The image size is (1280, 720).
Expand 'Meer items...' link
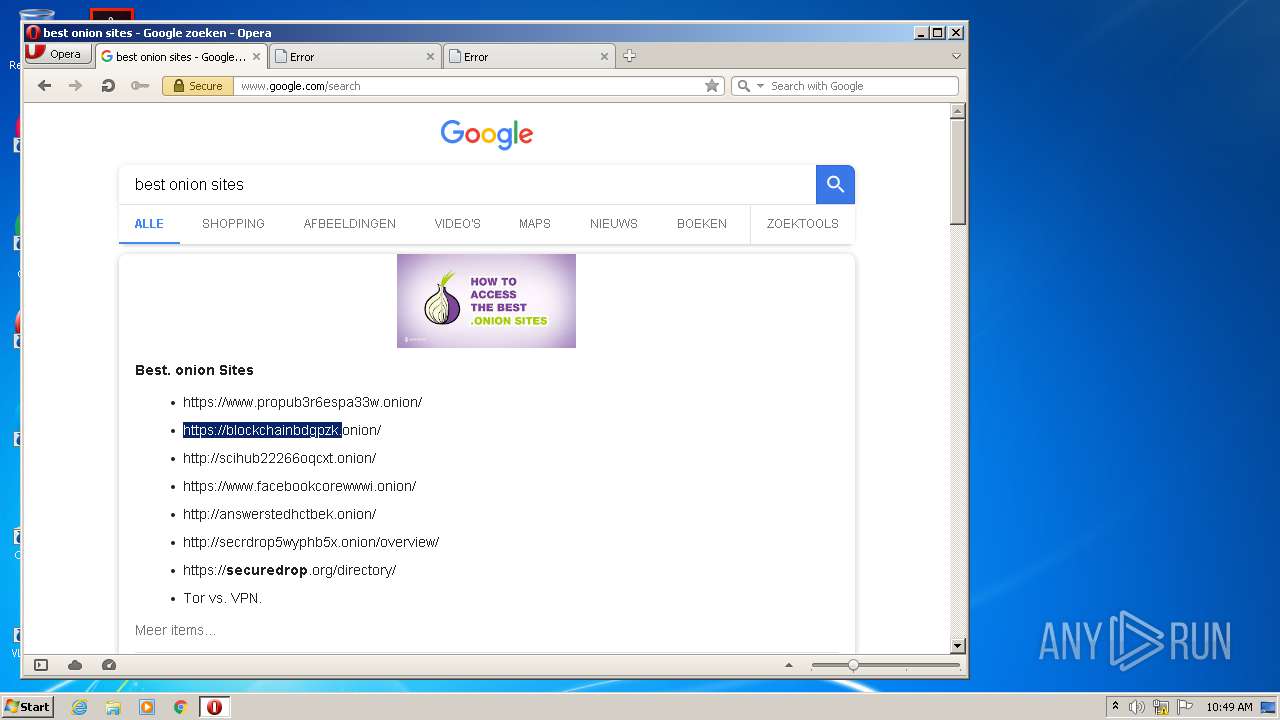pyautogui.click(x=175, y=630)
